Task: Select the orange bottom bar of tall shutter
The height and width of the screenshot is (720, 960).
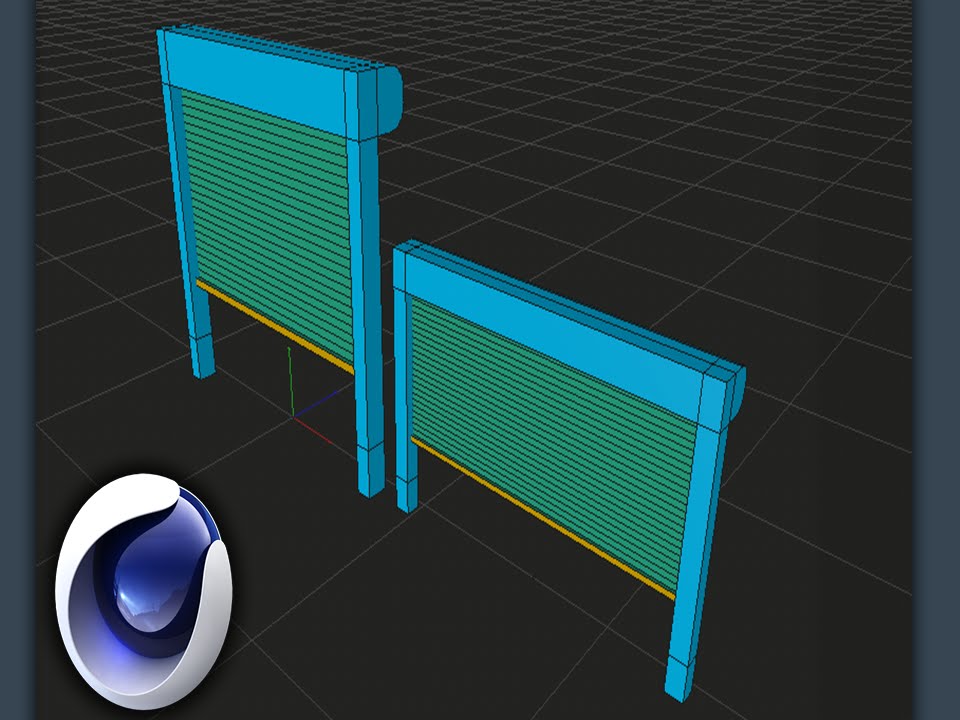Action: pos(275,327)
